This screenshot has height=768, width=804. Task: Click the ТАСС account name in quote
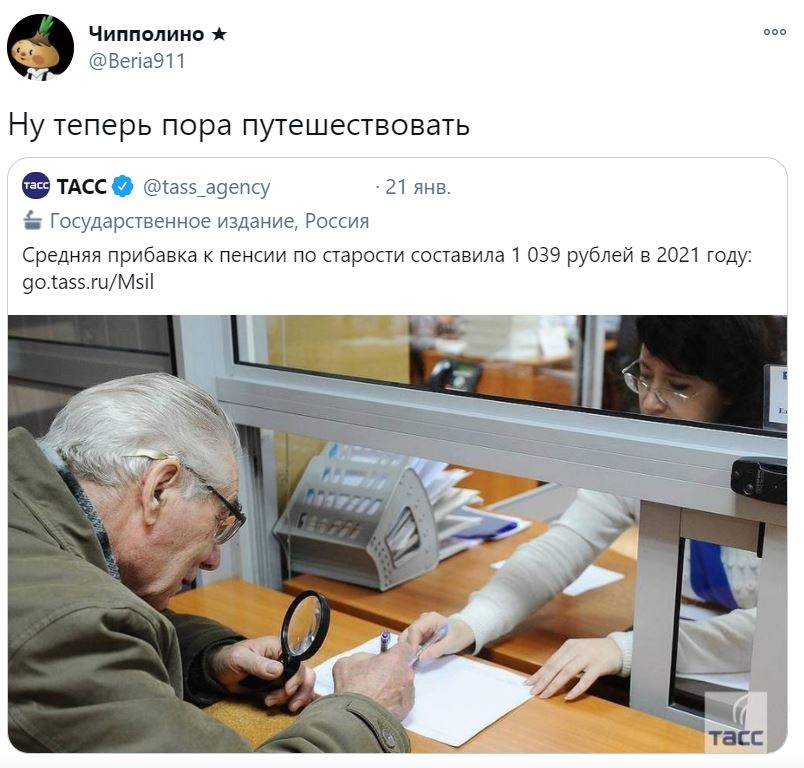pyautogui.click(x=82, y=187)
